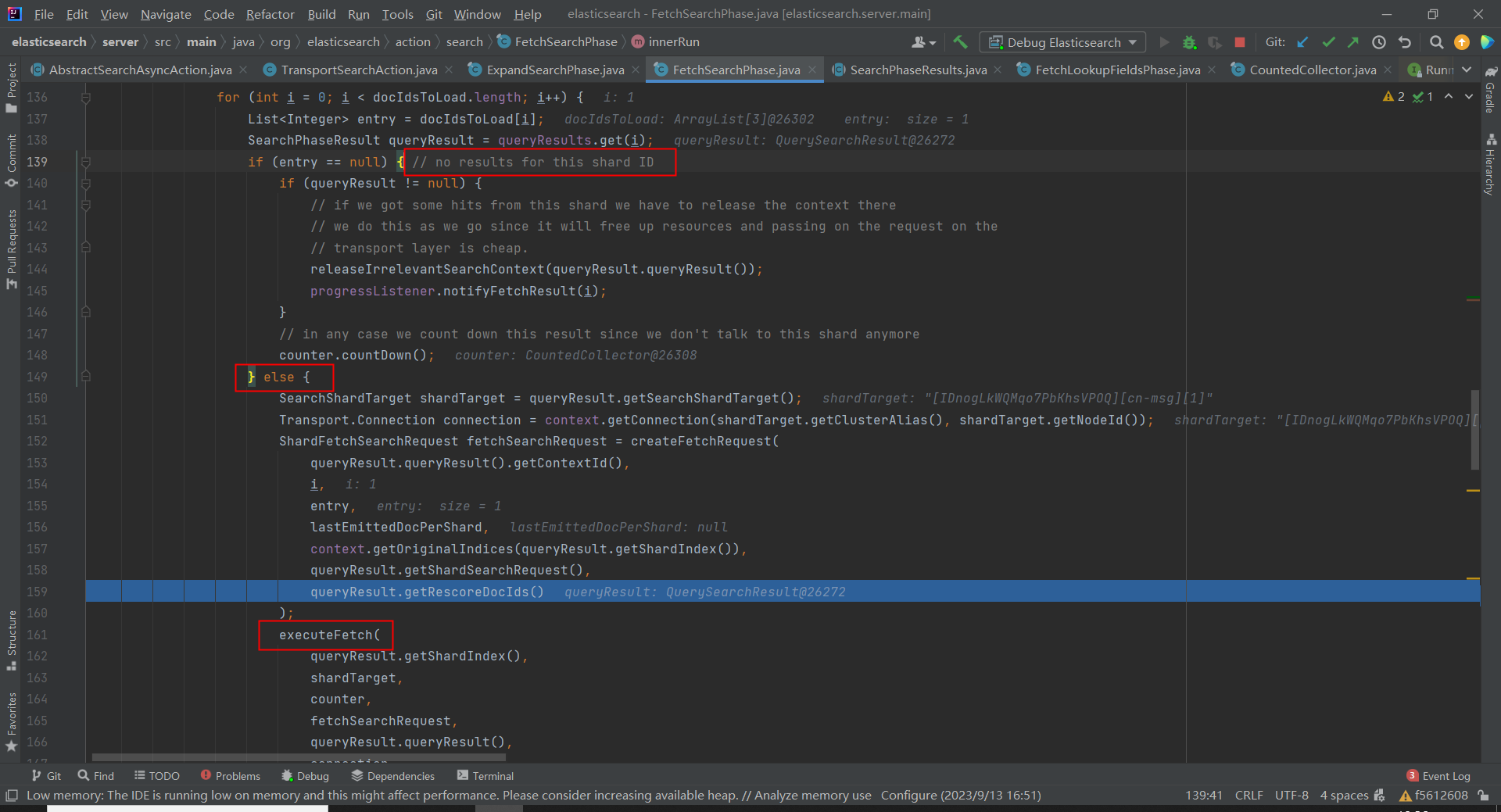Open the Refactor menu
This screenshot has width=1501, height=812.
[270, 14]
